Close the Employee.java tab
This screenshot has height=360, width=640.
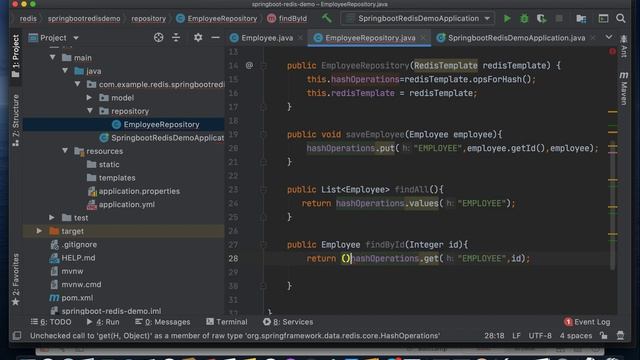pyautogui.click(x=301, y=38)
